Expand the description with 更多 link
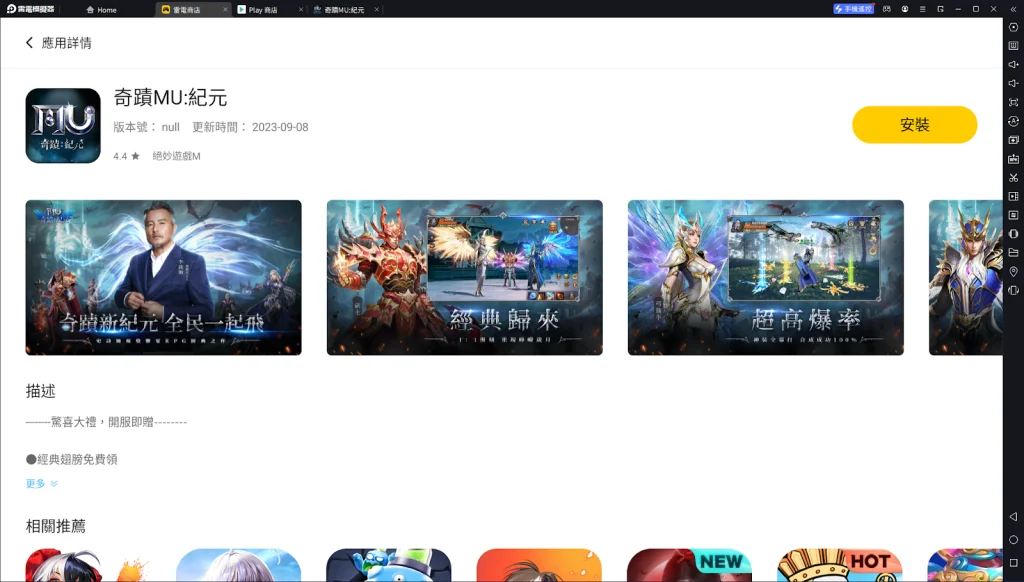This screenshot has width=1024, height=582. point(42,483)
